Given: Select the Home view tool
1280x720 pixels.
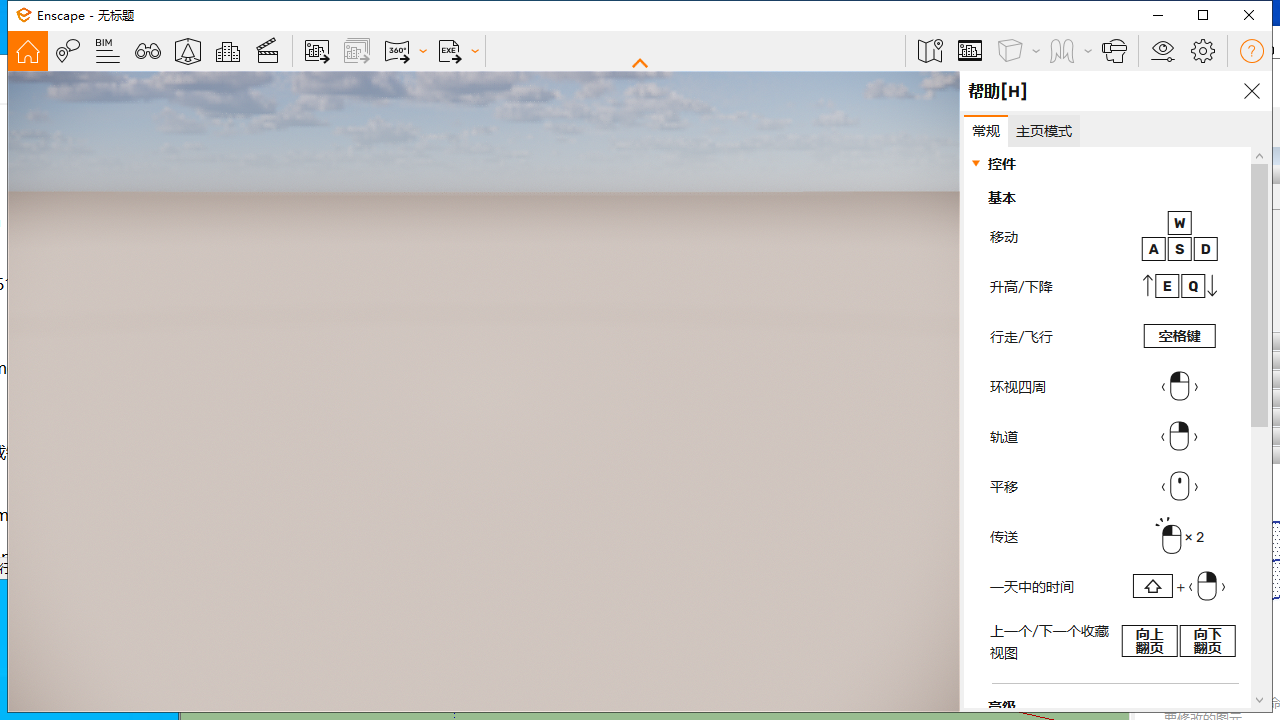Looking at the screenshot, I should click(x=27, y=51).
